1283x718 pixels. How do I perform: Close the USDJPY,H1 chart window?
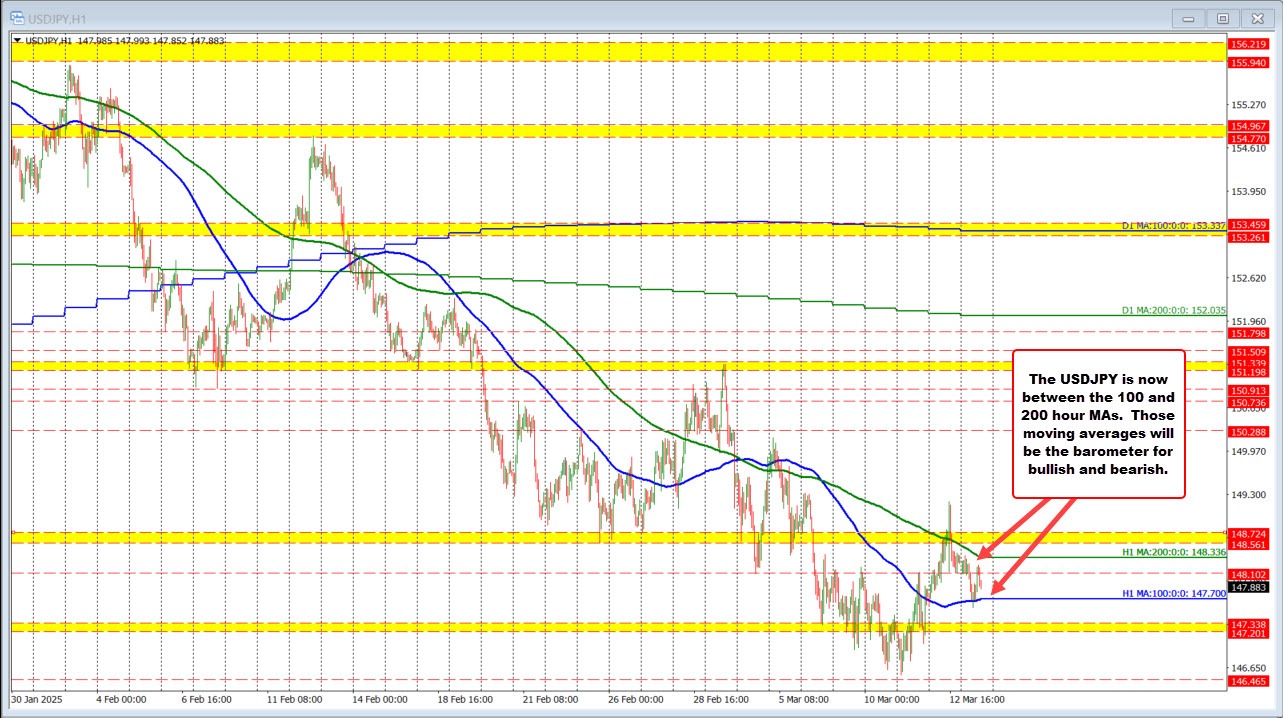[1257, 17]
